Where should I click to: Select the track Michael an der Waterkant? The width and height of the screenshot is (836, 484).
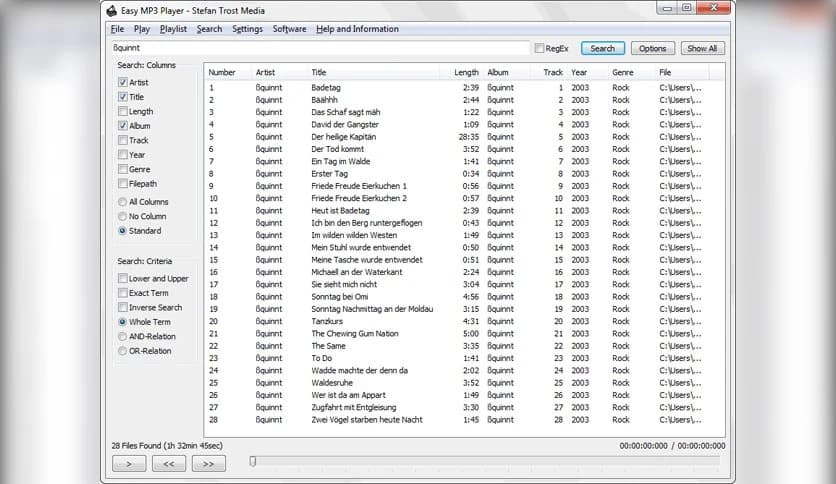click(357, 272)
